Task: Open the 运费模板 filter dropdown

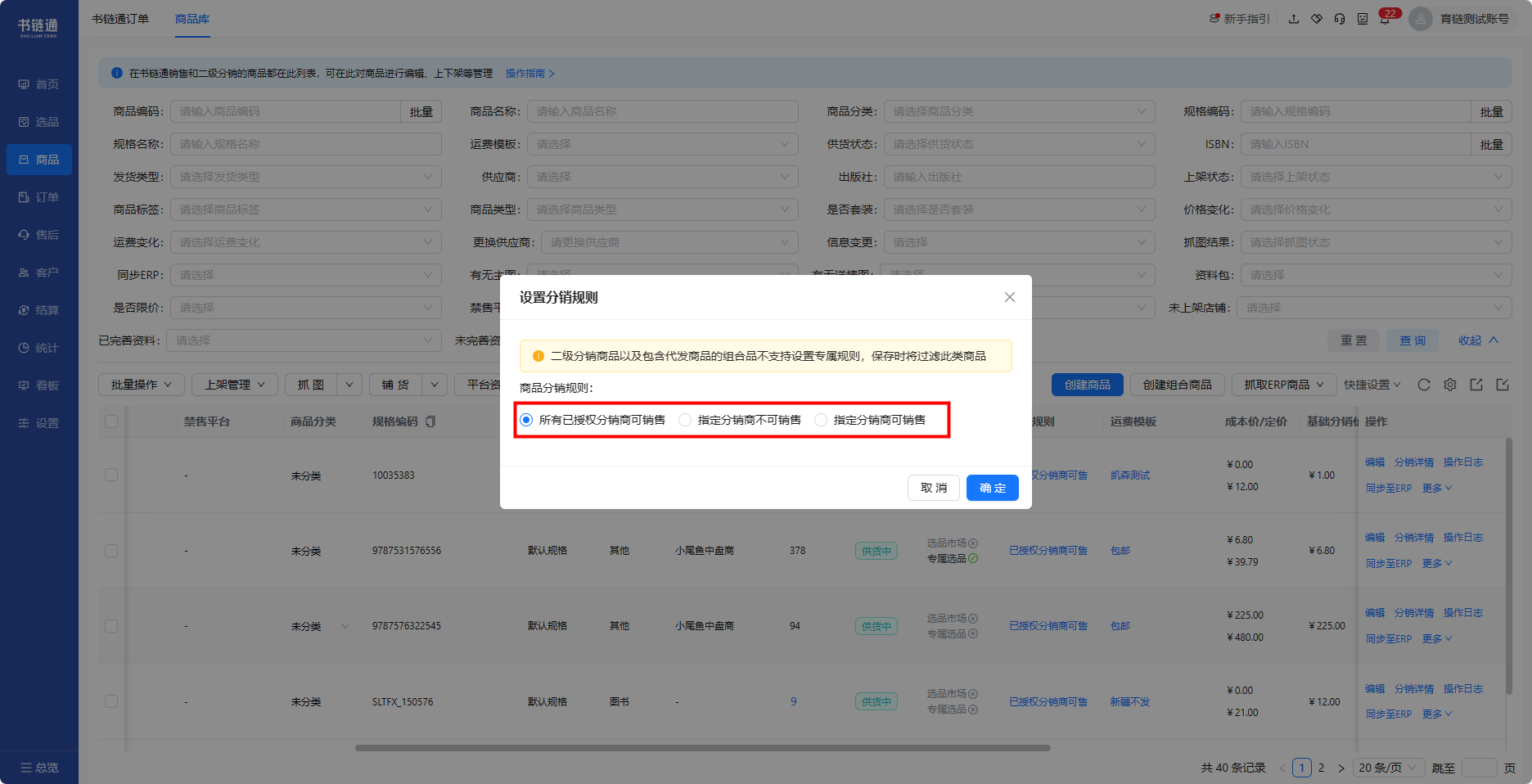Action: coord(662,144)
